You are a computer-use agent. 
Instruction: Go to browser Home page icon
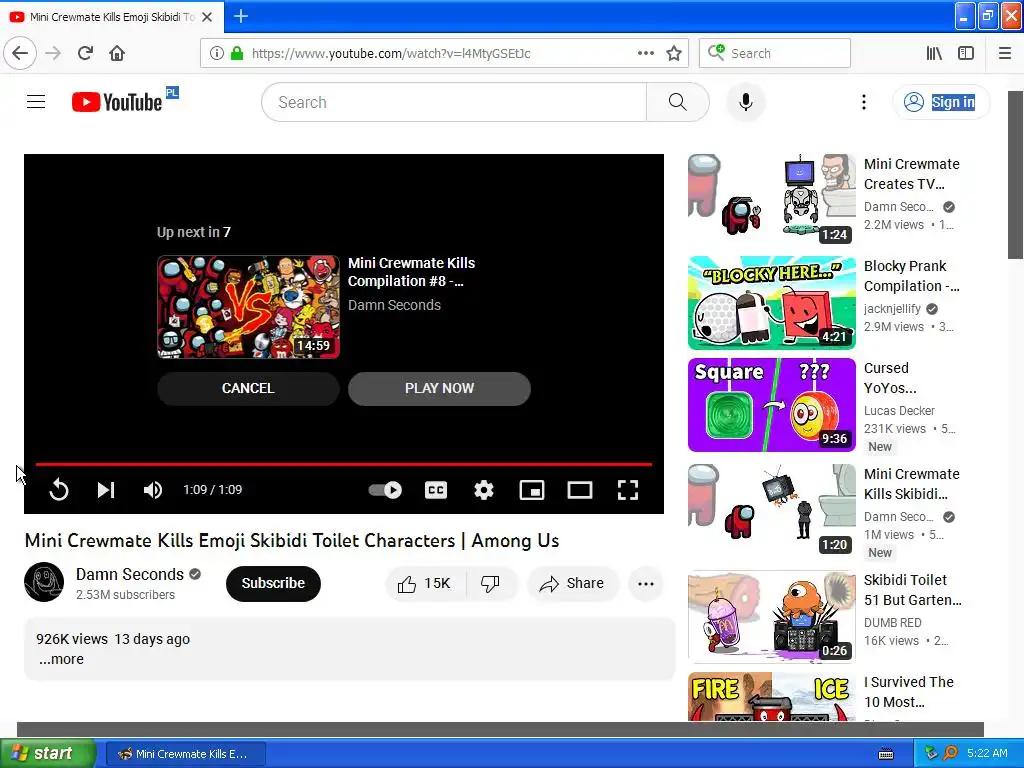(117, 53)
